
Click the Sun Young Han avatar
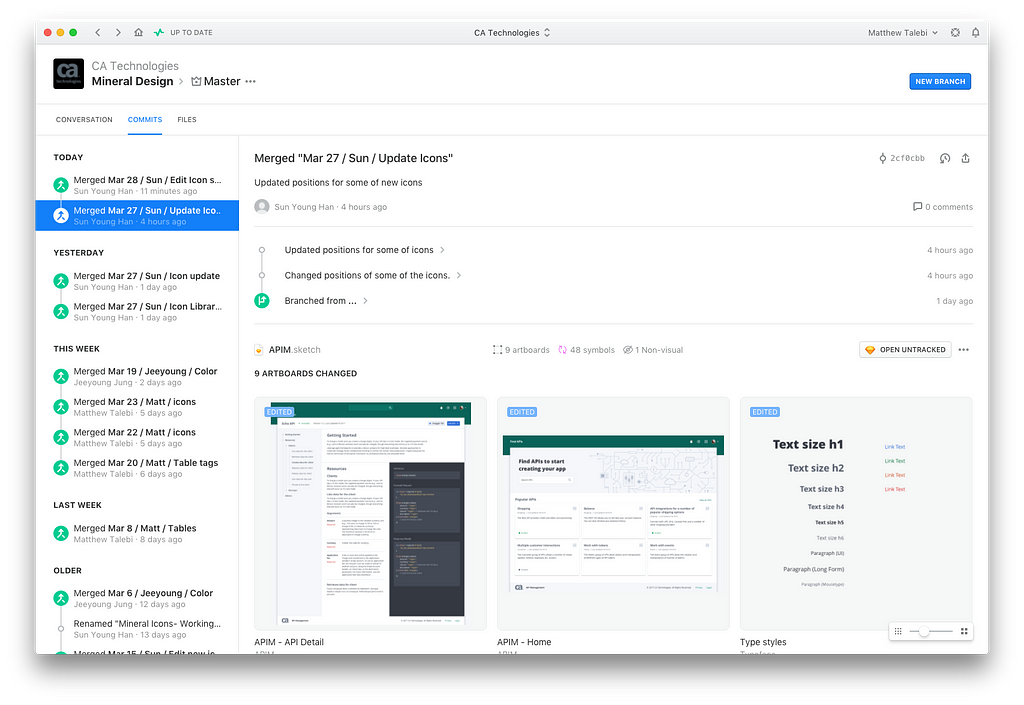click(x=262, y=206)
